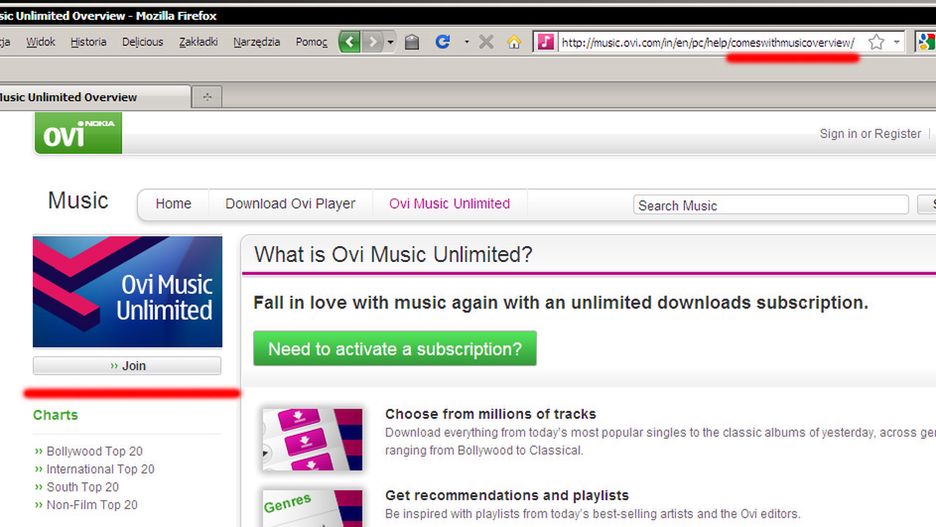Open the Non-Film Top 20 chart link
Image resolution: width=936 pixels, height=527 pixels.
(x=92, y=505)
